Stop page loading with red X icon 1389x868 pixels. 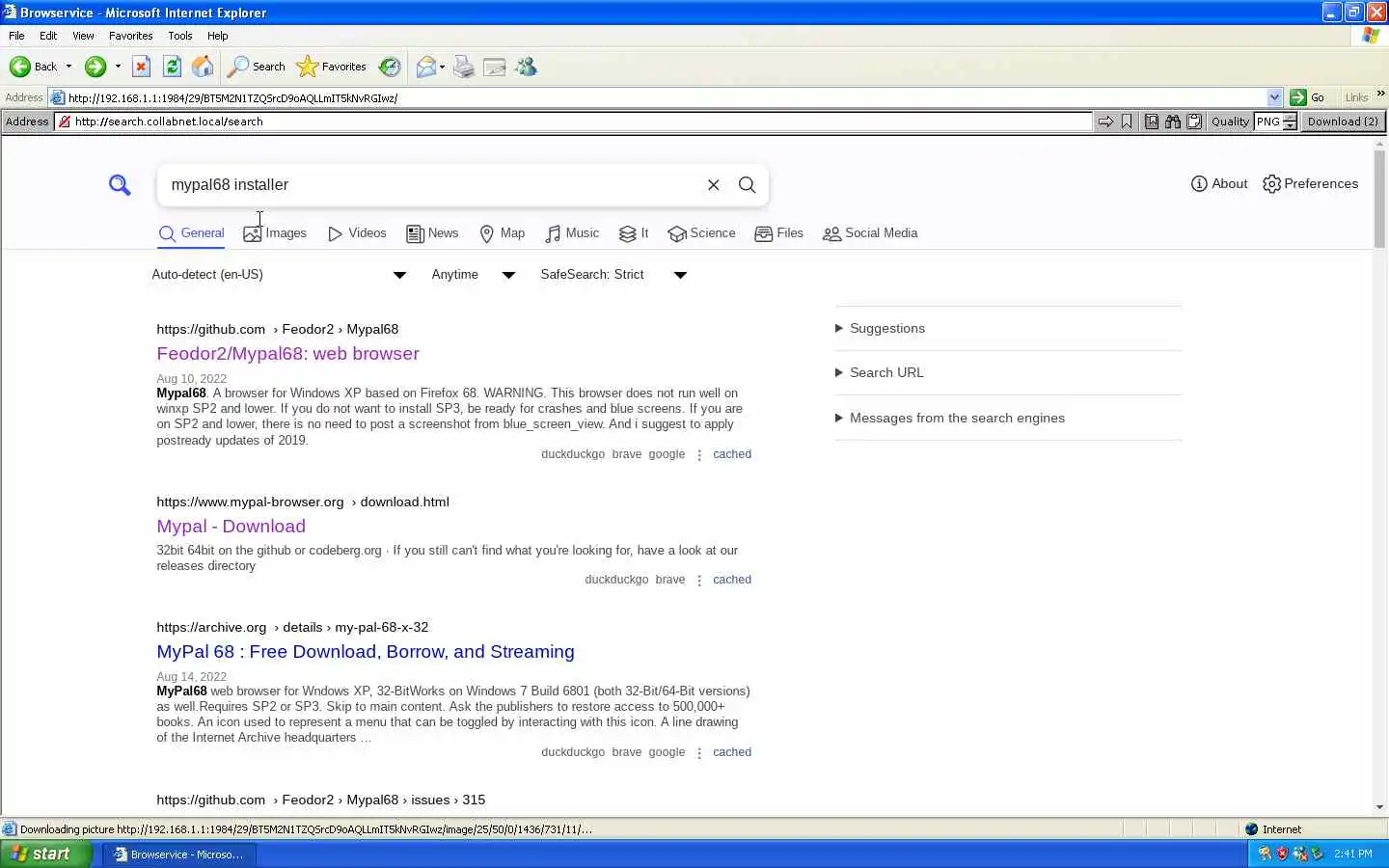[x=141, y=67]
